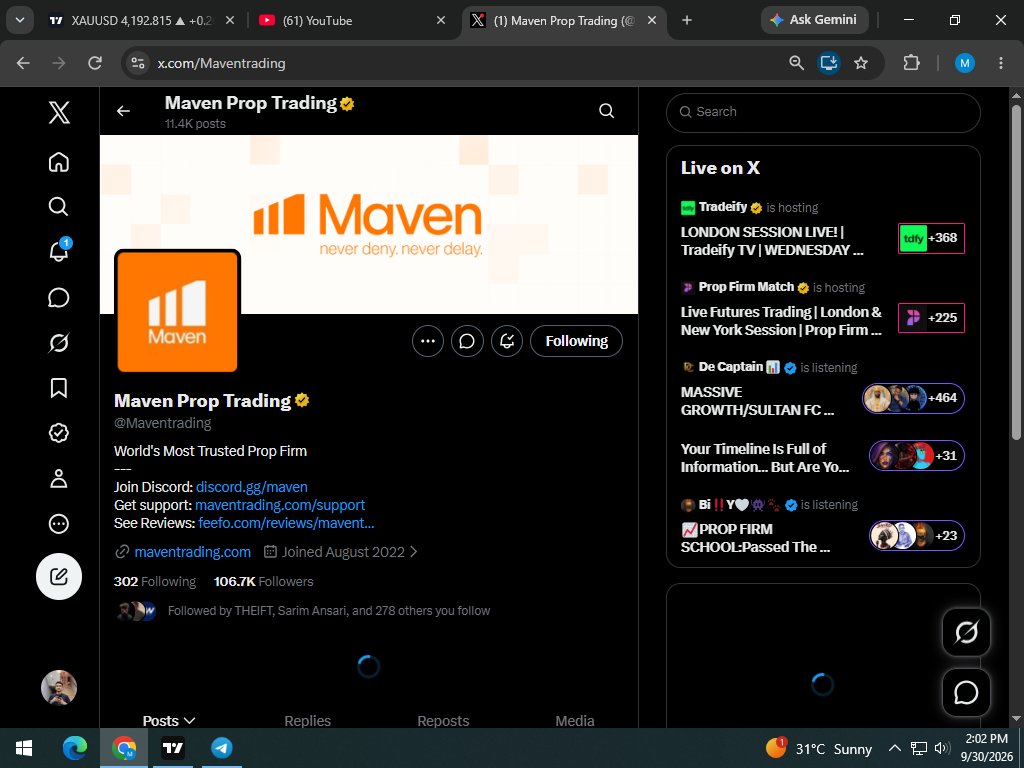
Task: Switch to Reposts tab
Action: pyautogui.click(x=443, y=720)
